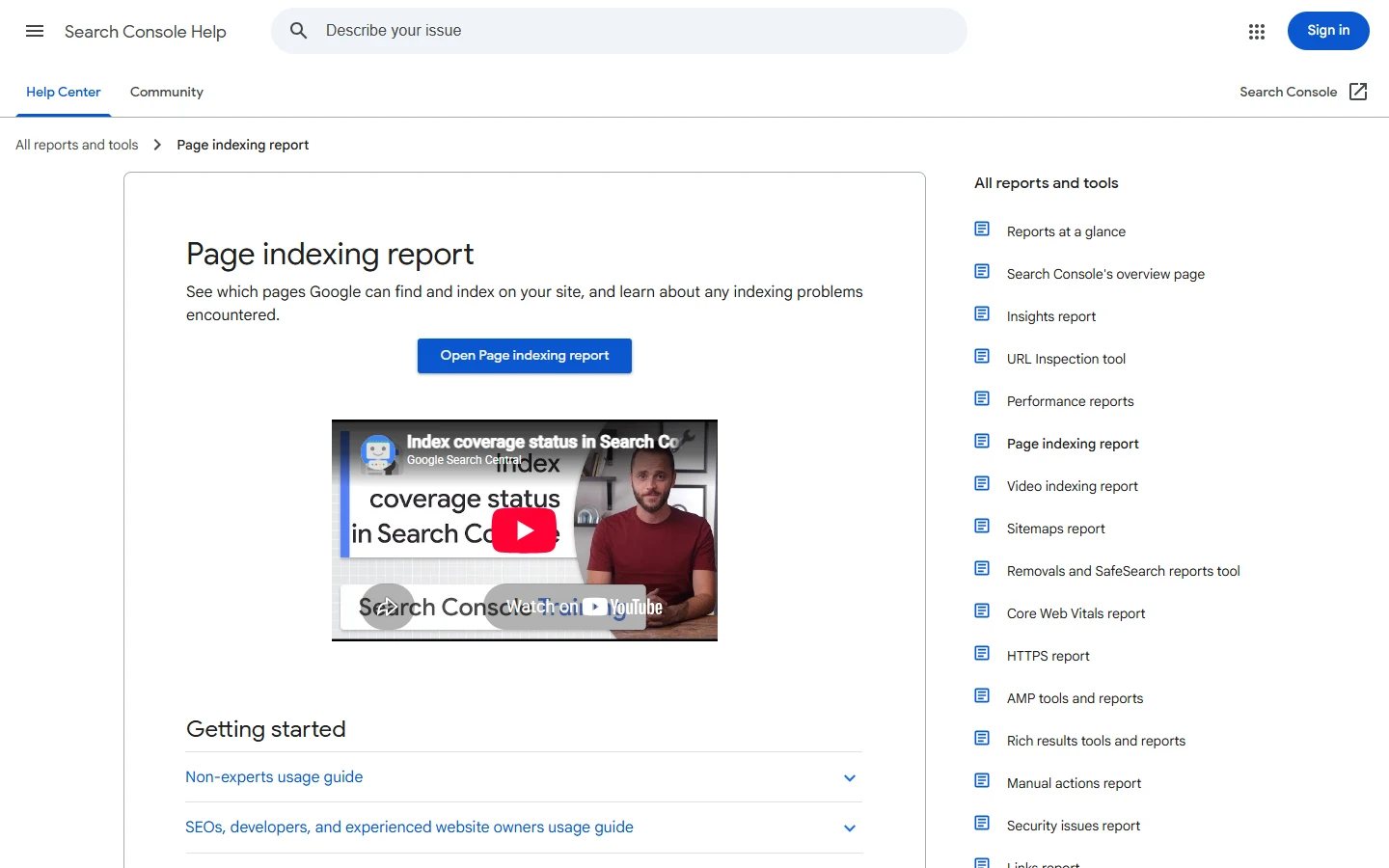The image size is (1389, 868).
Task: Click the breadcrumb chevron separator
Action: [x=157, y=145]
